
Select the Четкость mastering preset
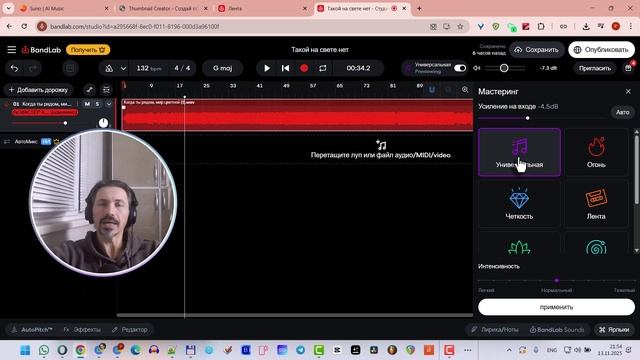point(519,204)
